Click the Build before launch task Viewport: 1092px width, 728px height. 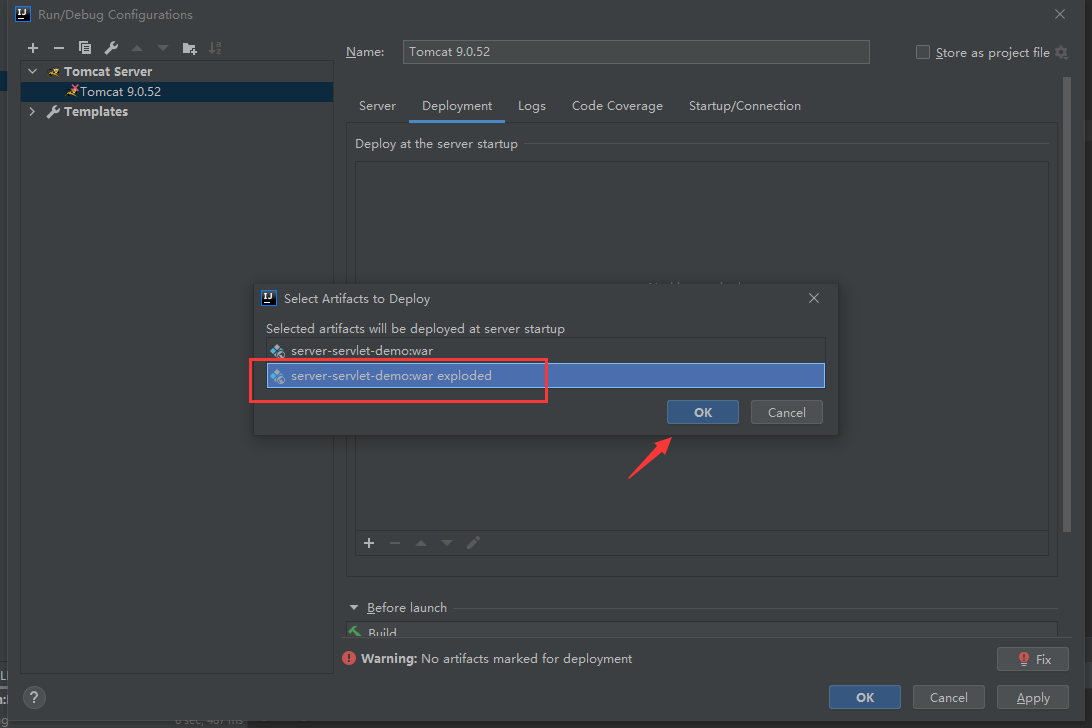(x=701, y=630)
